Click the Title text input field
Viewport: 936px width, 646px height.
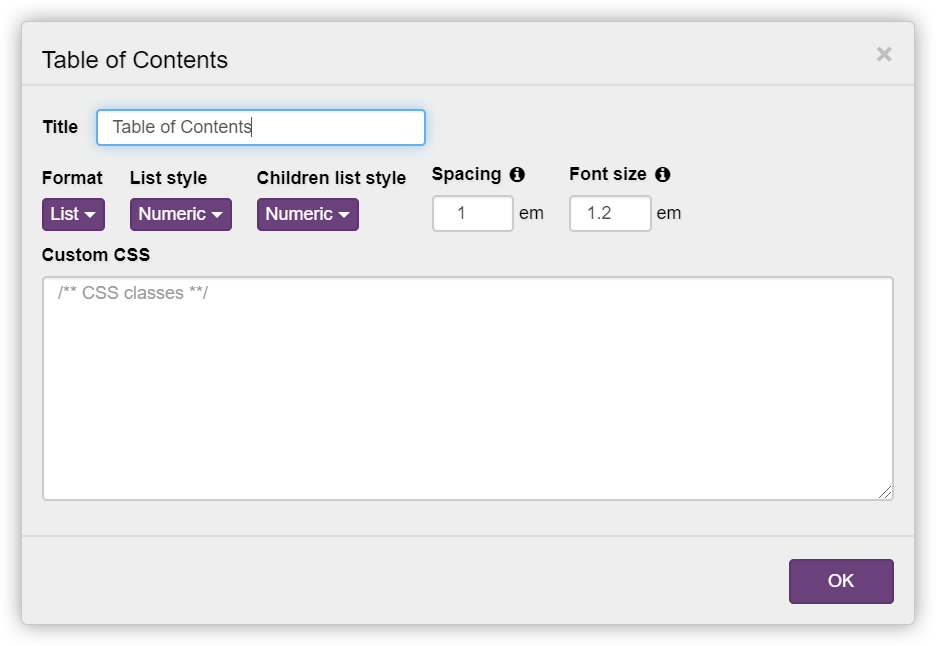(x=261, y=128)
